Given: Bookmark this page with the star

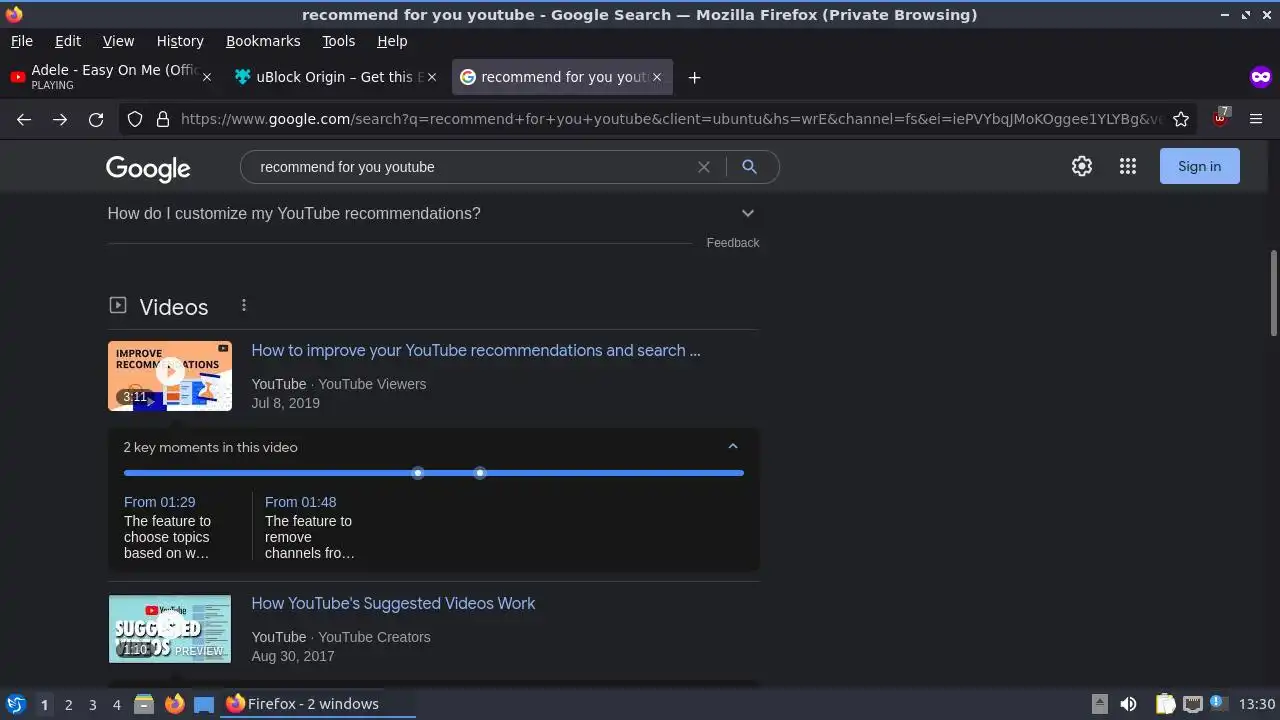Looking at the screenshot, I should tap(1181, 119).
